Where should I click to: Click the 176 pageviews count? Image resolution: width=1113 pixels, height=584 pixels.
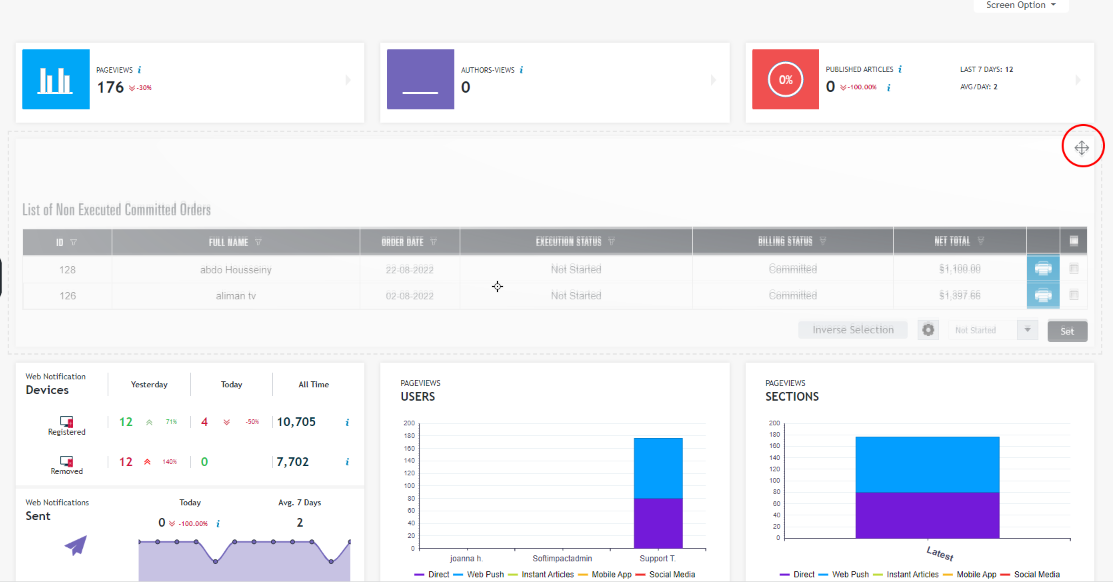(x=110, y=87)
